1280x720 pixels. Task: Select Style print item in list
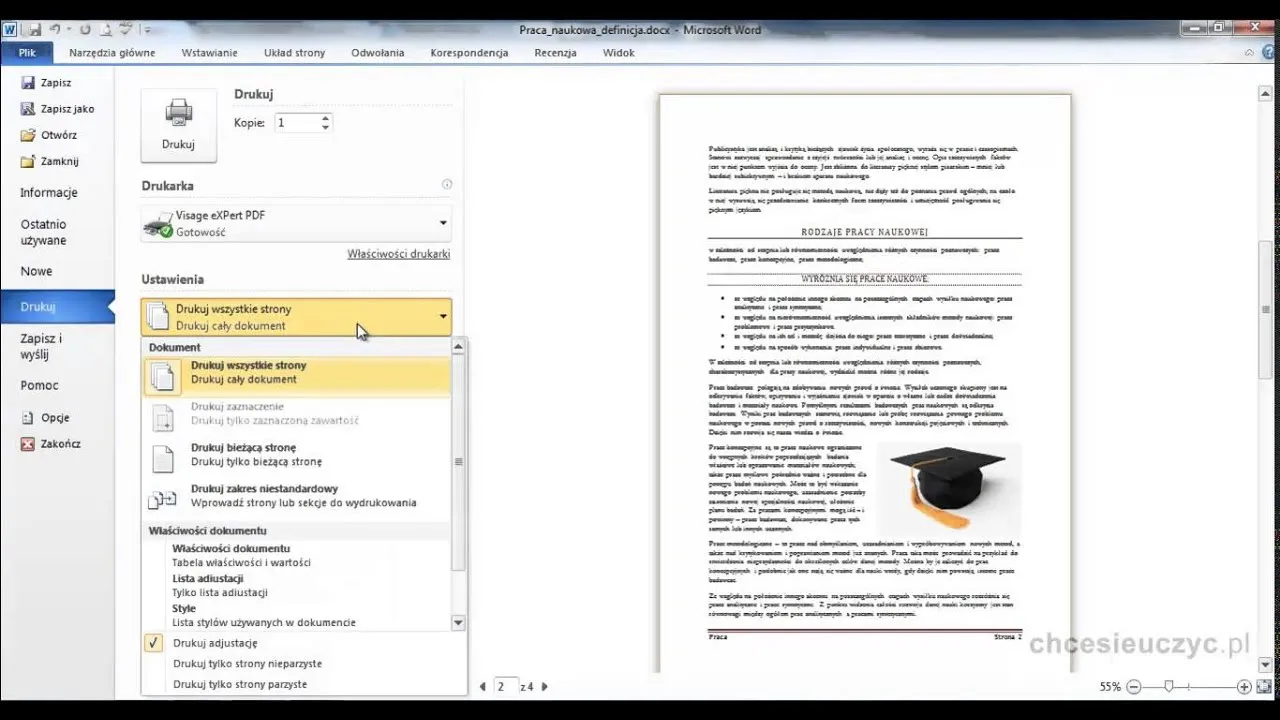click(x=297, y=616)
